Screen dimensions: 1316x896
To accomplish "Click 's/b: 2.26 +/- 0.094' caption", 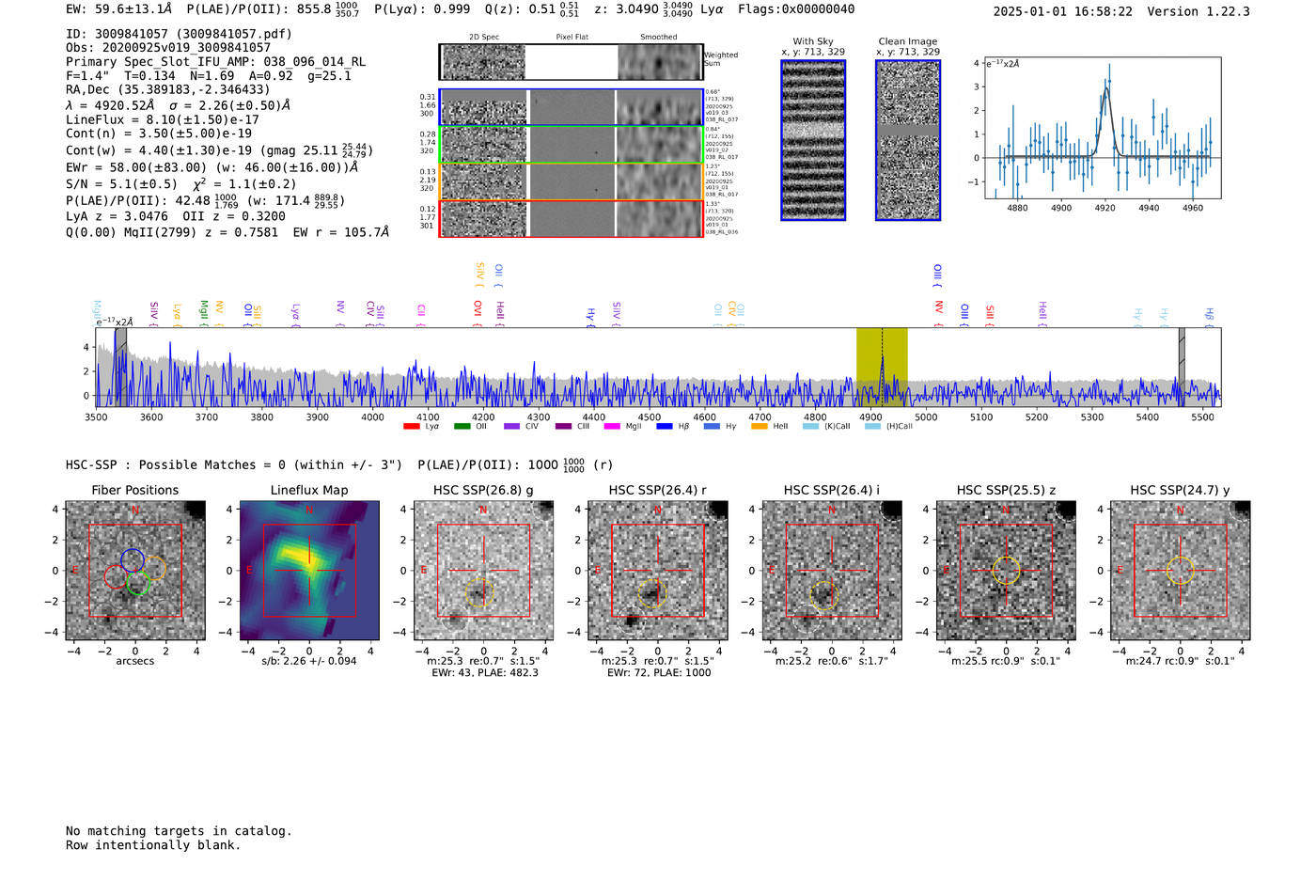I will point(309,661).
